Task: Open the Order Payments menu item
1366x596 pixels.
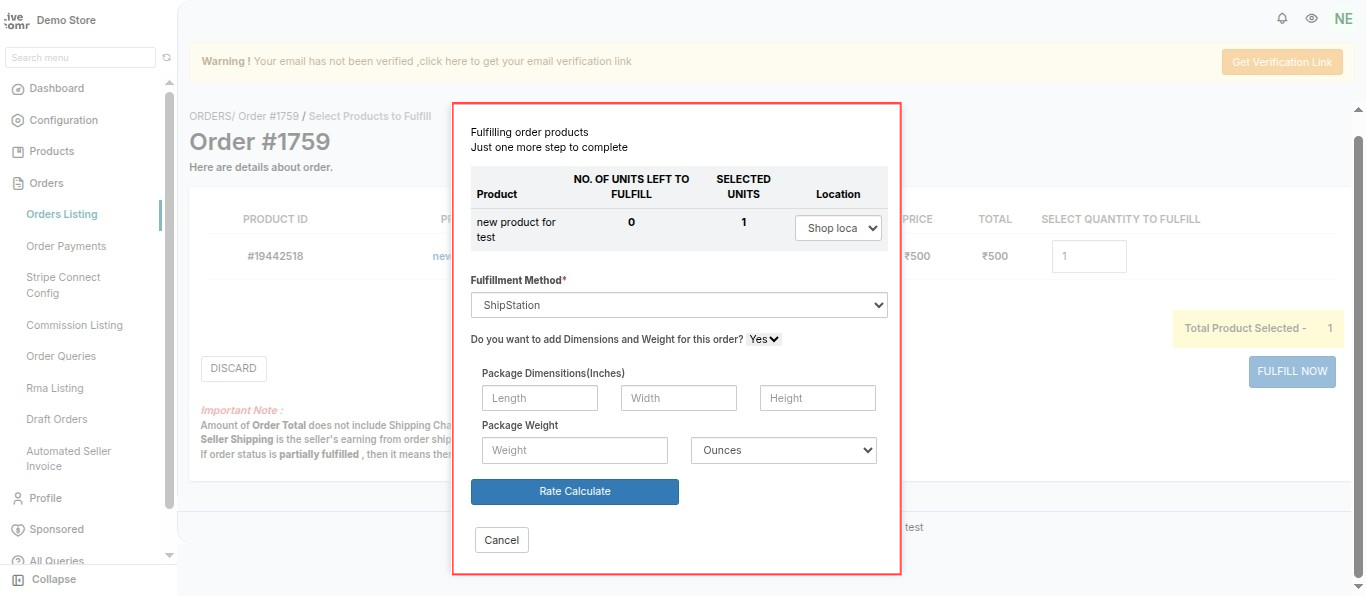Action: [x=66, y=246]
